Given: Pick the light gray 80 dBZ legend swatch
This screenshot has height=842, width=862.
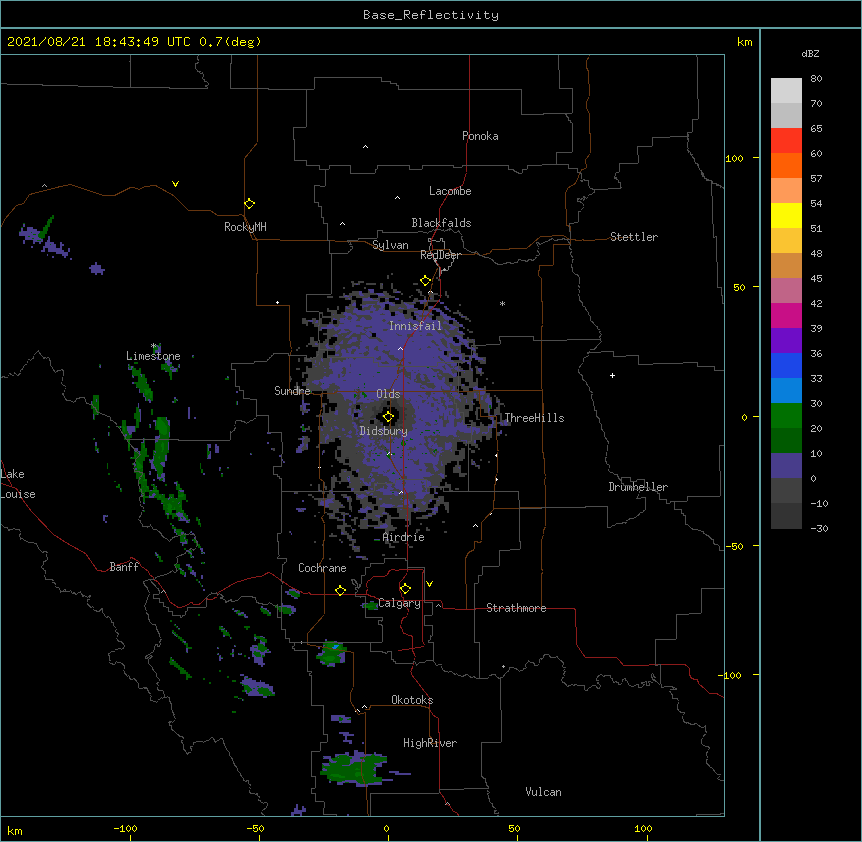Looking at the screenshot, I should coord(786,91).
